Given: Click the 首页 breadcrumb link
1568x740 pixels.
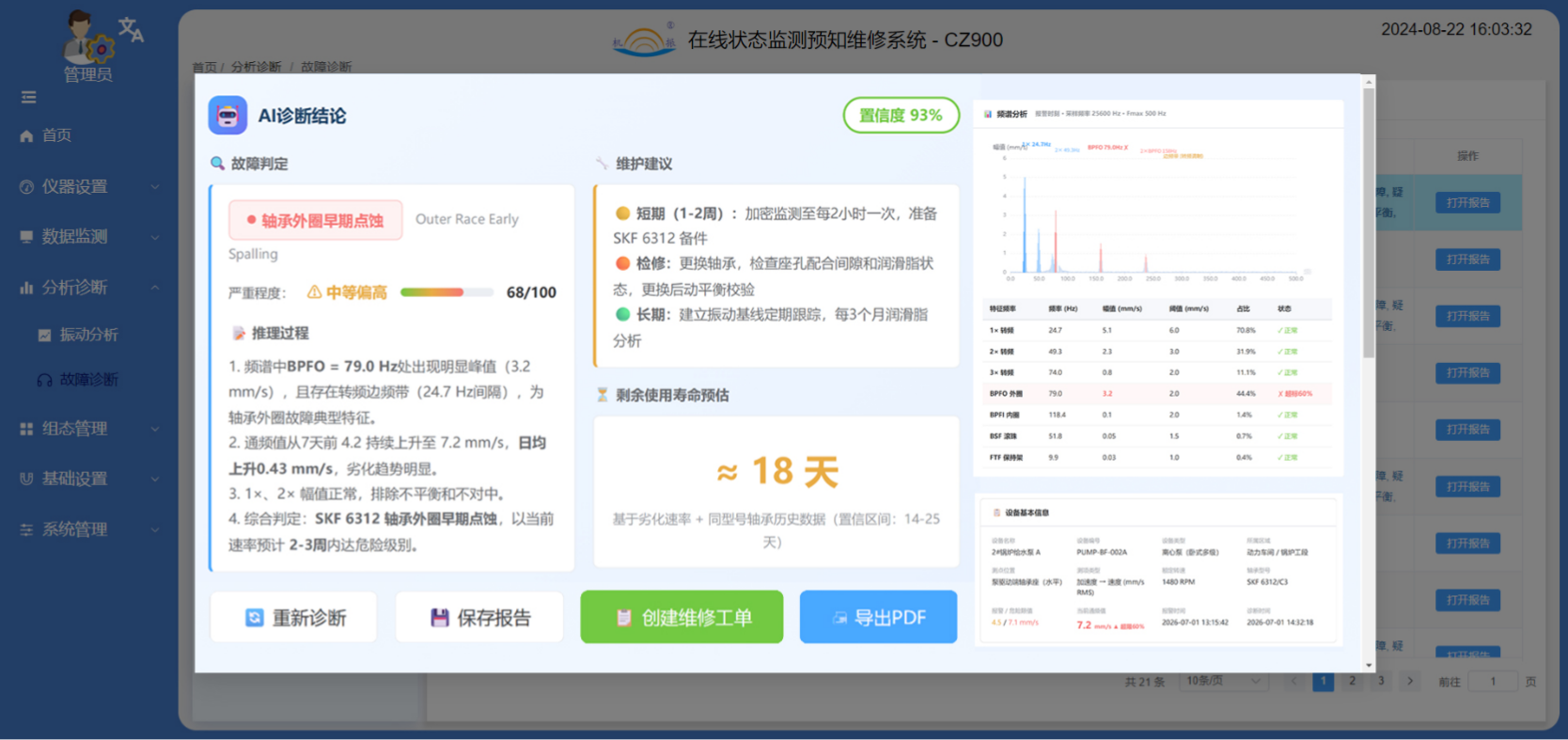Looking at the screenshot, I should [204, 67].
